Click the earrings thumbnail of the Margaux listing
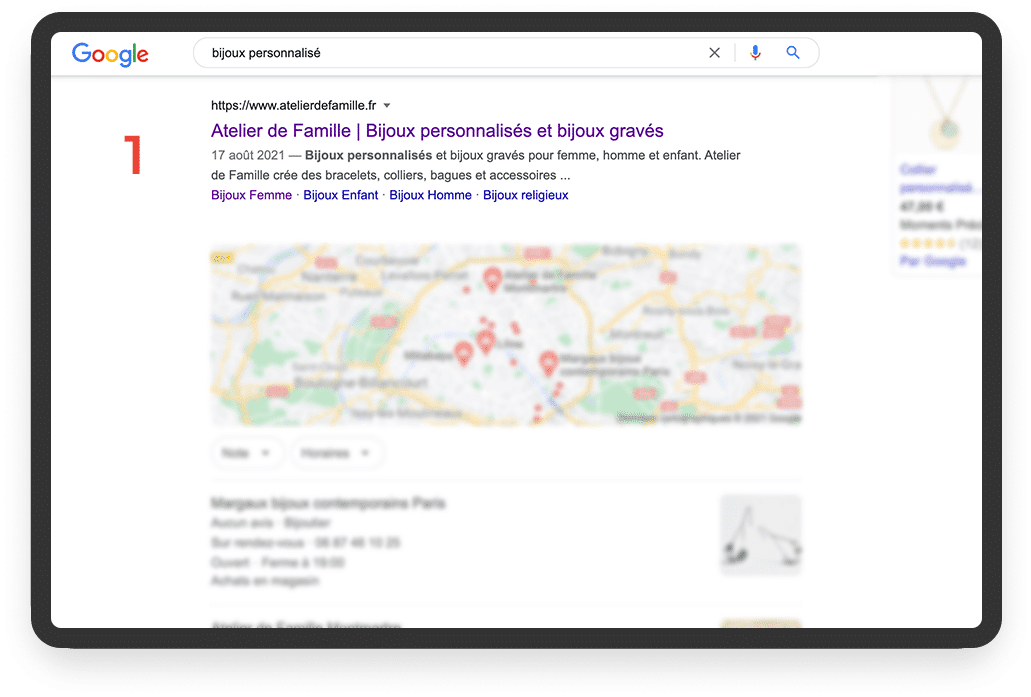 761,536
